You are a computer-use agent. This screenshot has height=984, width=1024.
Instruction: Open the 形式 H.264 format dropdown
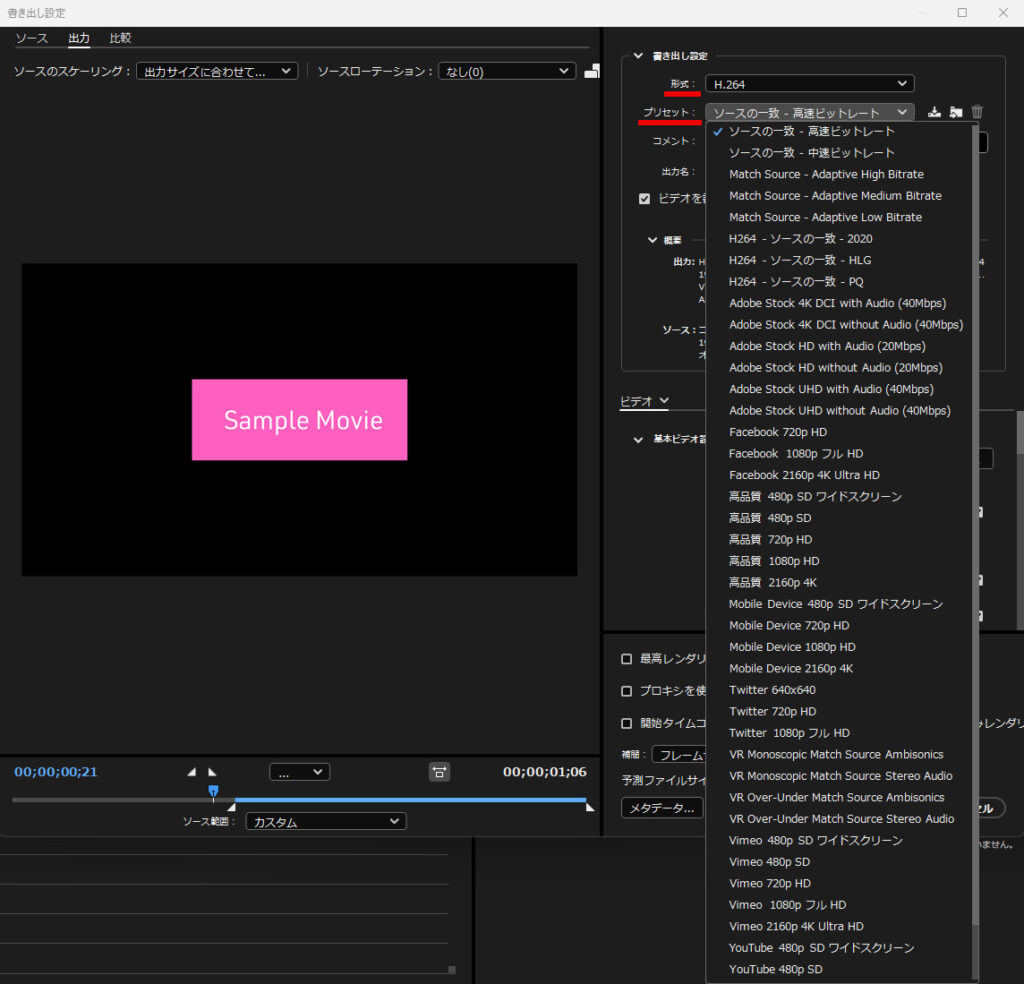pos(809,84)
